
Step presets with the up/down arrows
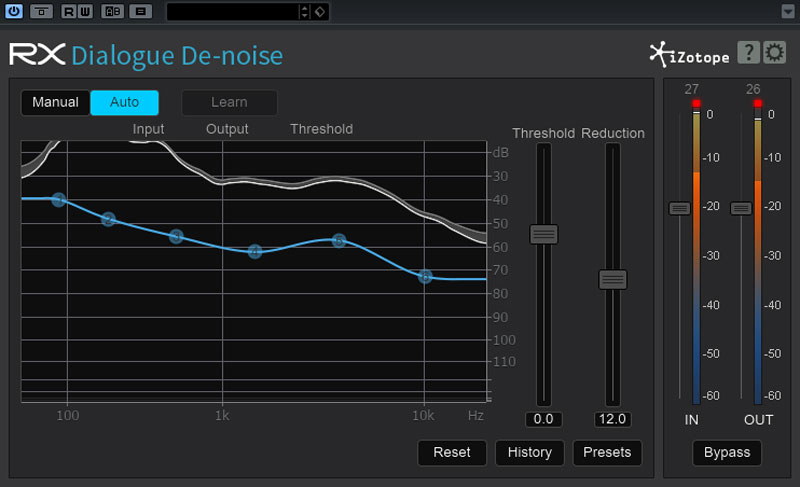point(305,12)
